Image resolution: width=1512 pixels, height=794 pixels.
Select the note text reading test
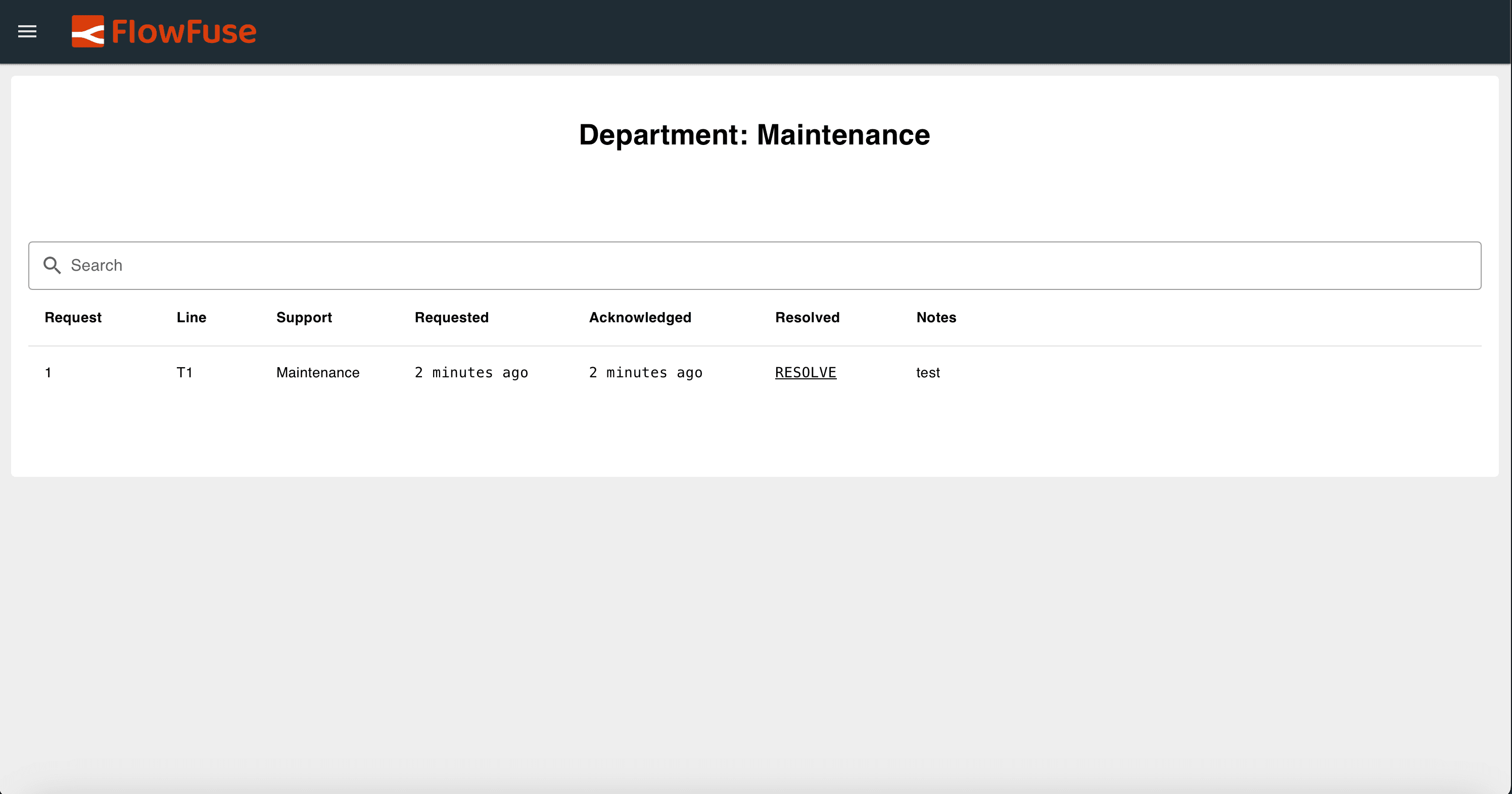click(927, 372)
